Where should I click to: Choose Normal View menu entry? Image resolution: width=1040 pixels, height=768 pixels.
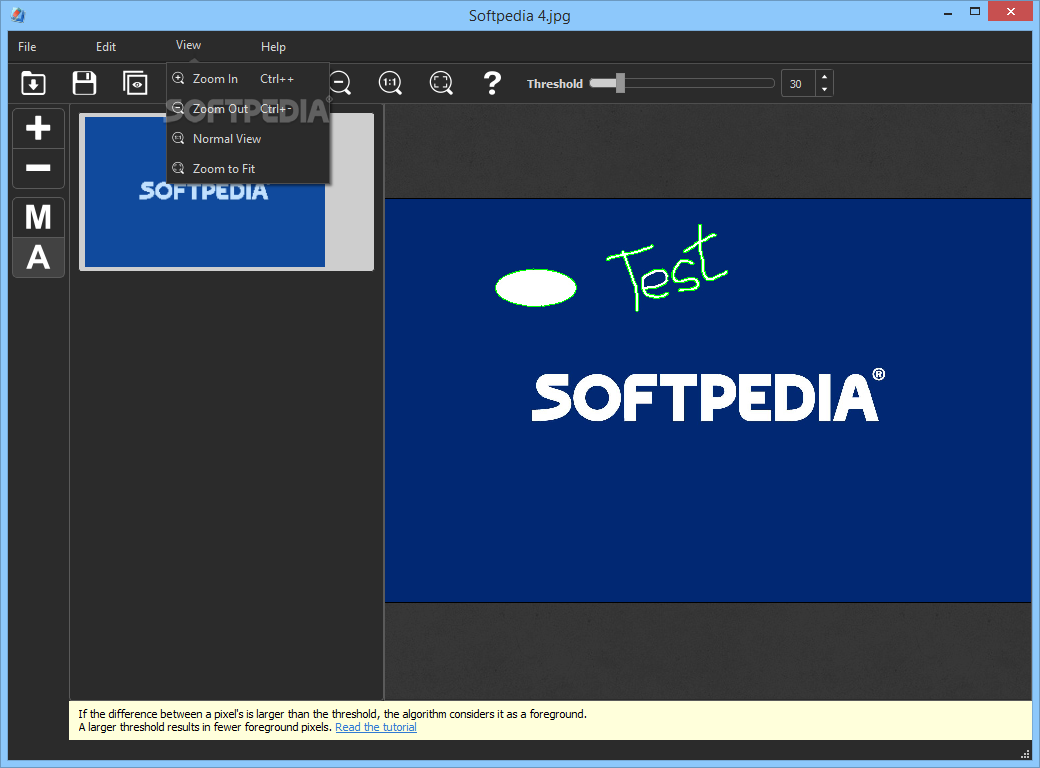click(248, 139)
